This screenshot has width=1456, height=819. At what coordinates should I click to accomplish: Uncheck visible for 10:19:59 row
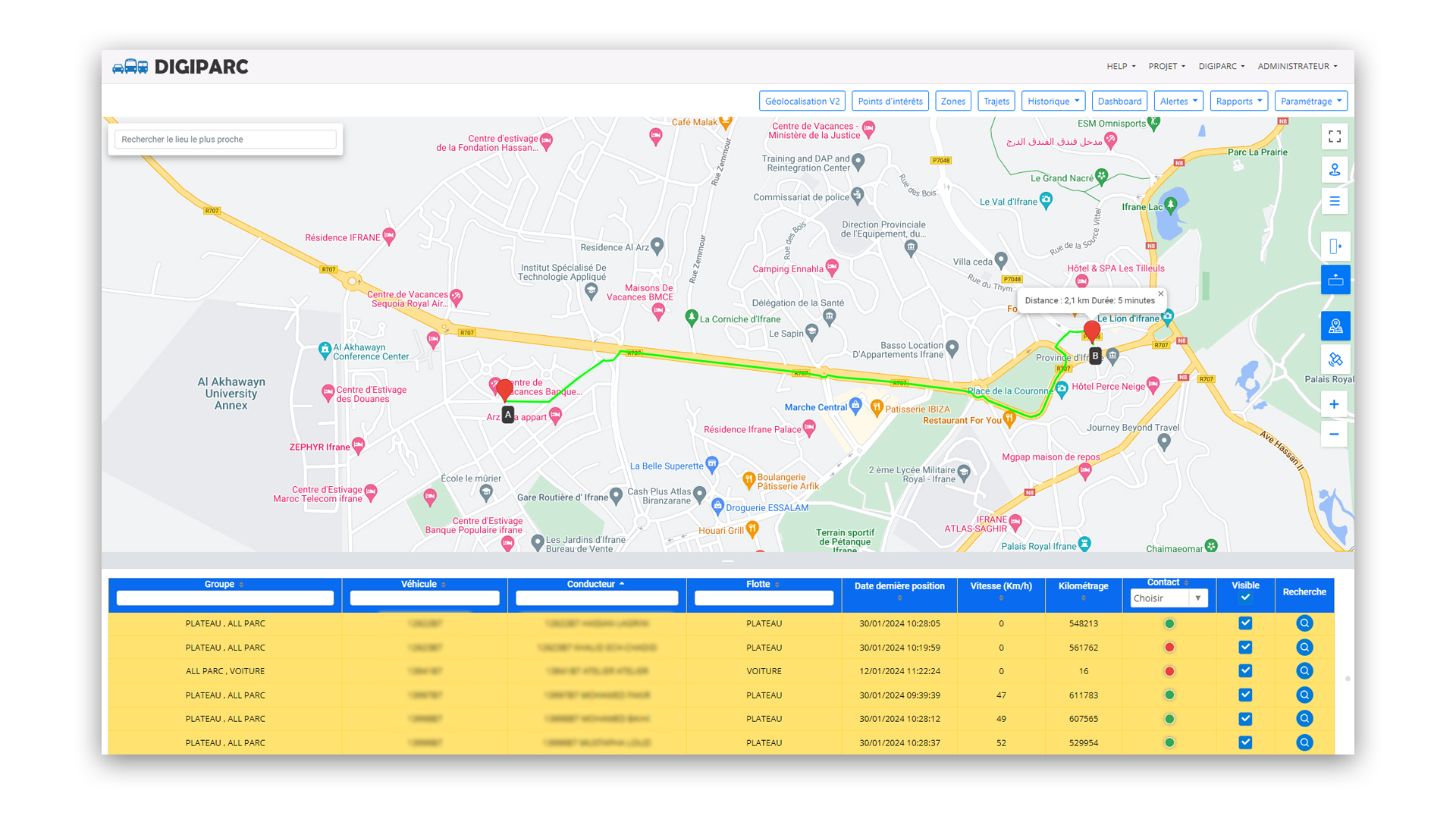(x=1245, y=648)
